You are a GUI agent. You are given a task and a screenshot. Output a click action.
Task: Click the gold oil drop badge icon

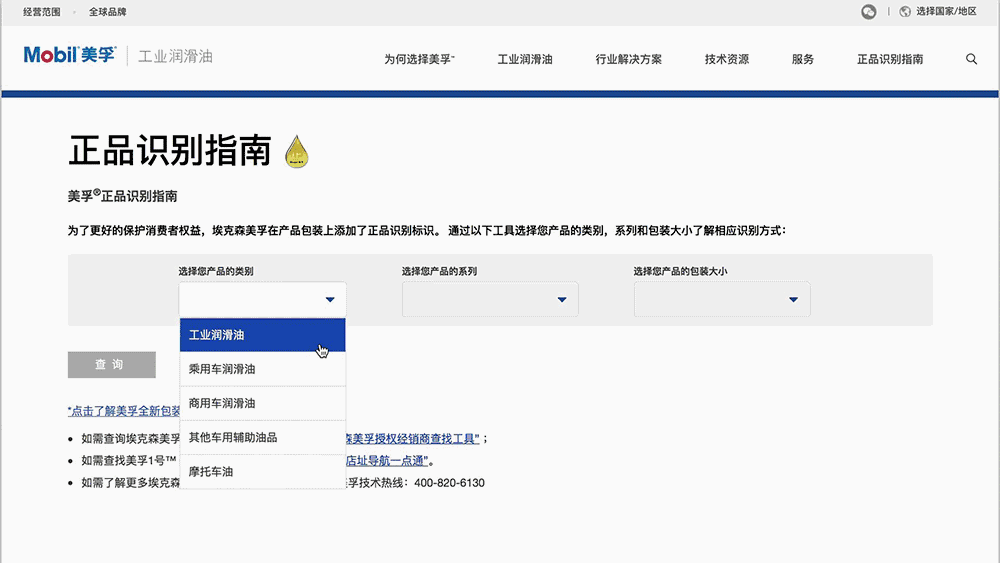click(297, 151)
